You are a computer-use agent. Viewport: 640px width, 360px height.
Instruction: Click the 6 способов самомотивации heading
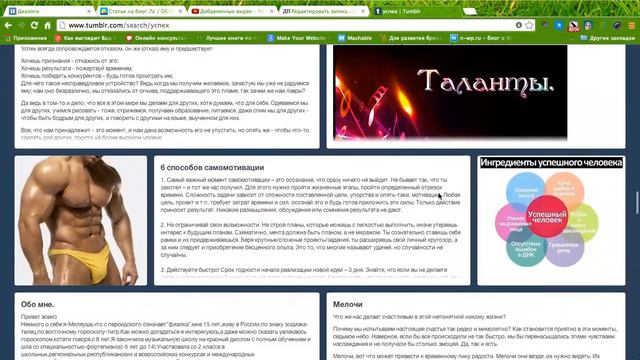[x=212, y=167]
